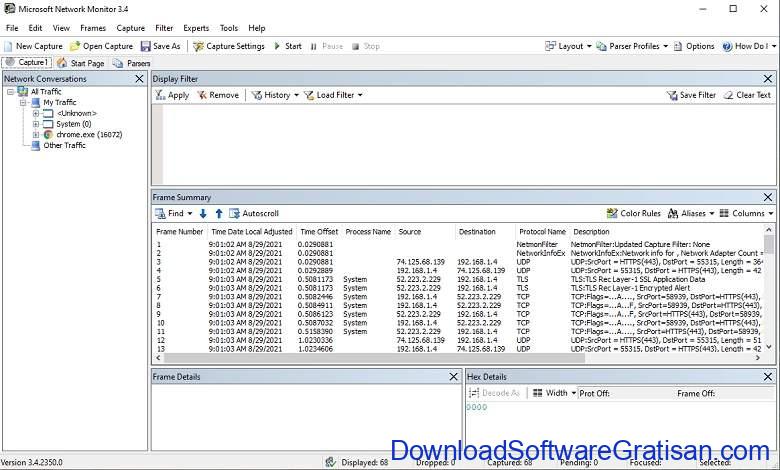Expand the System (0) node
This screenshot has height=470, width=780.
click(36, 124)
